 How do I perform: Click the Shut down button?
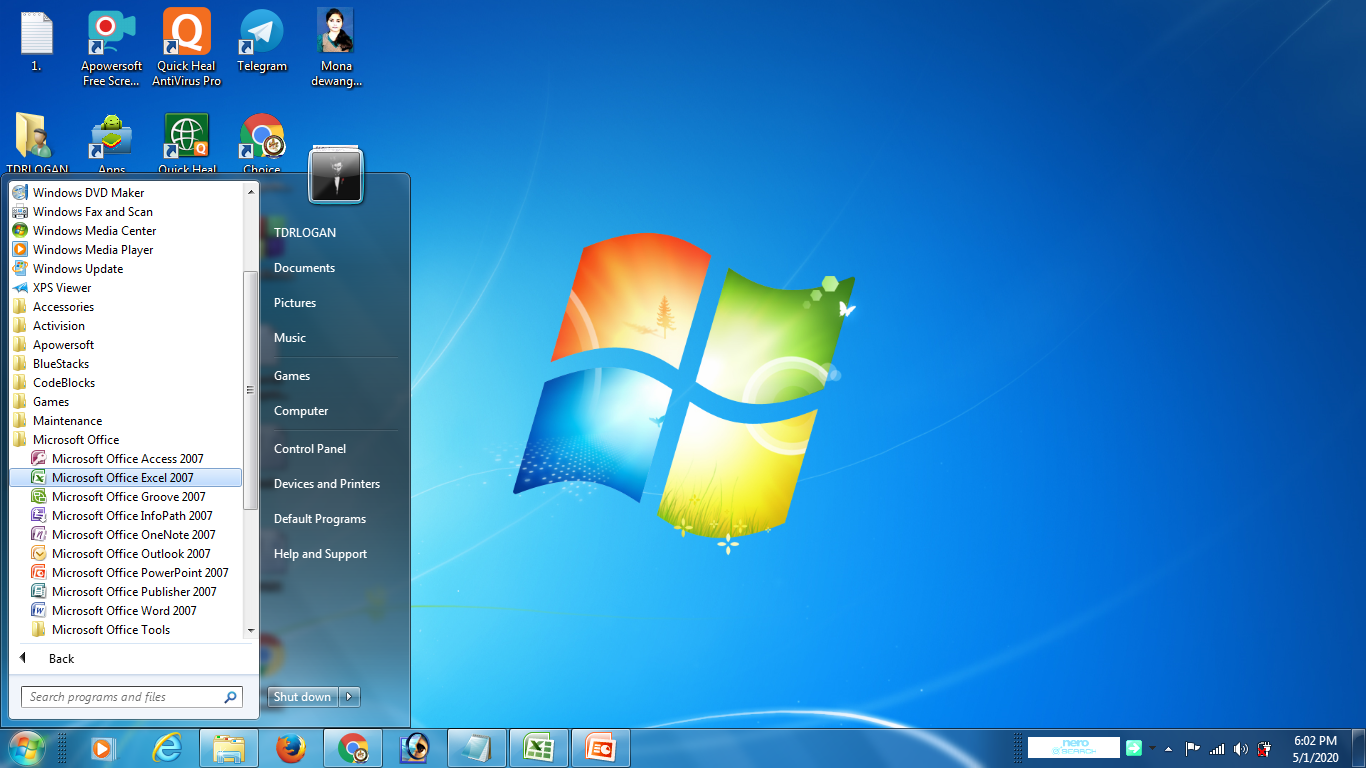click(x=303, y=697)
